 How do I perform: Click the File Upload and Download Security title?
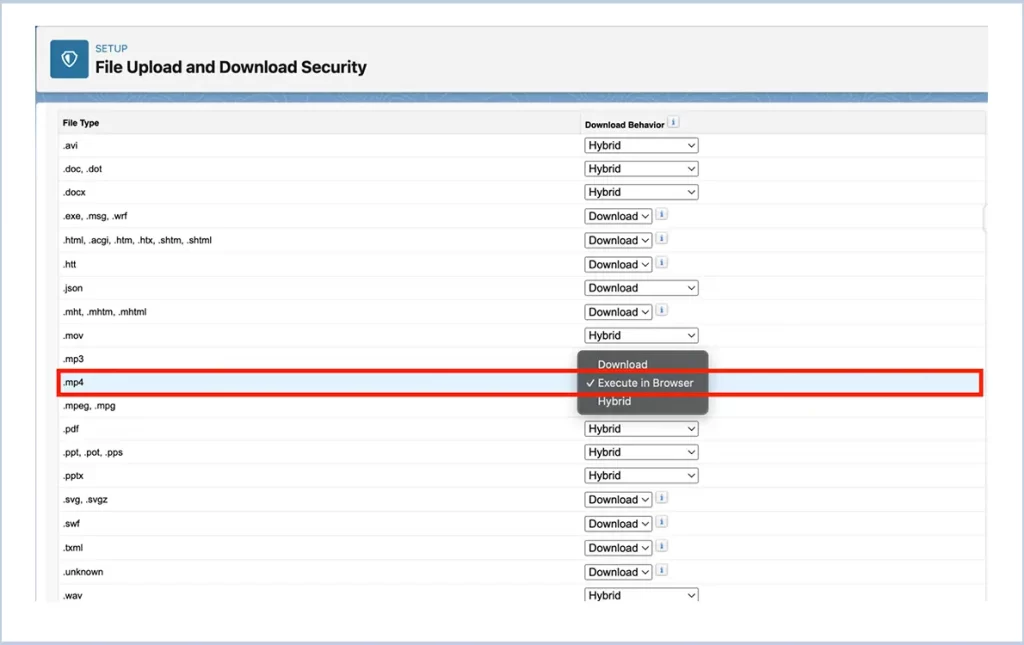(231, 67)
